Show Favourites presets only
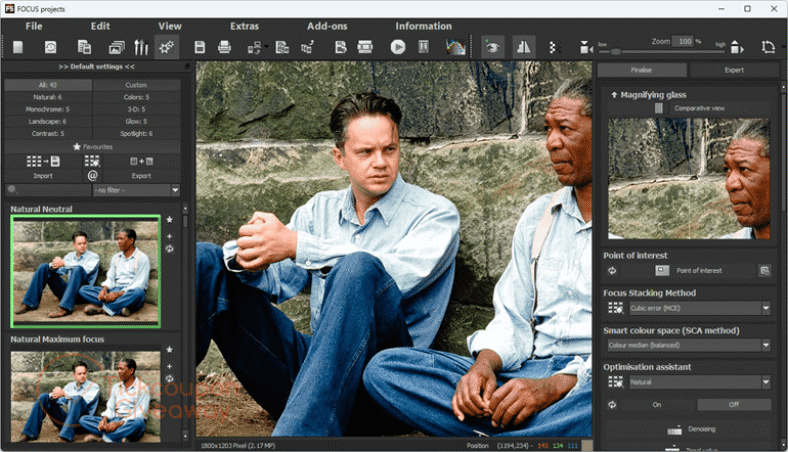Image resolution: width=788 pixels, height=452 pixels. click(x=92, y=147)
